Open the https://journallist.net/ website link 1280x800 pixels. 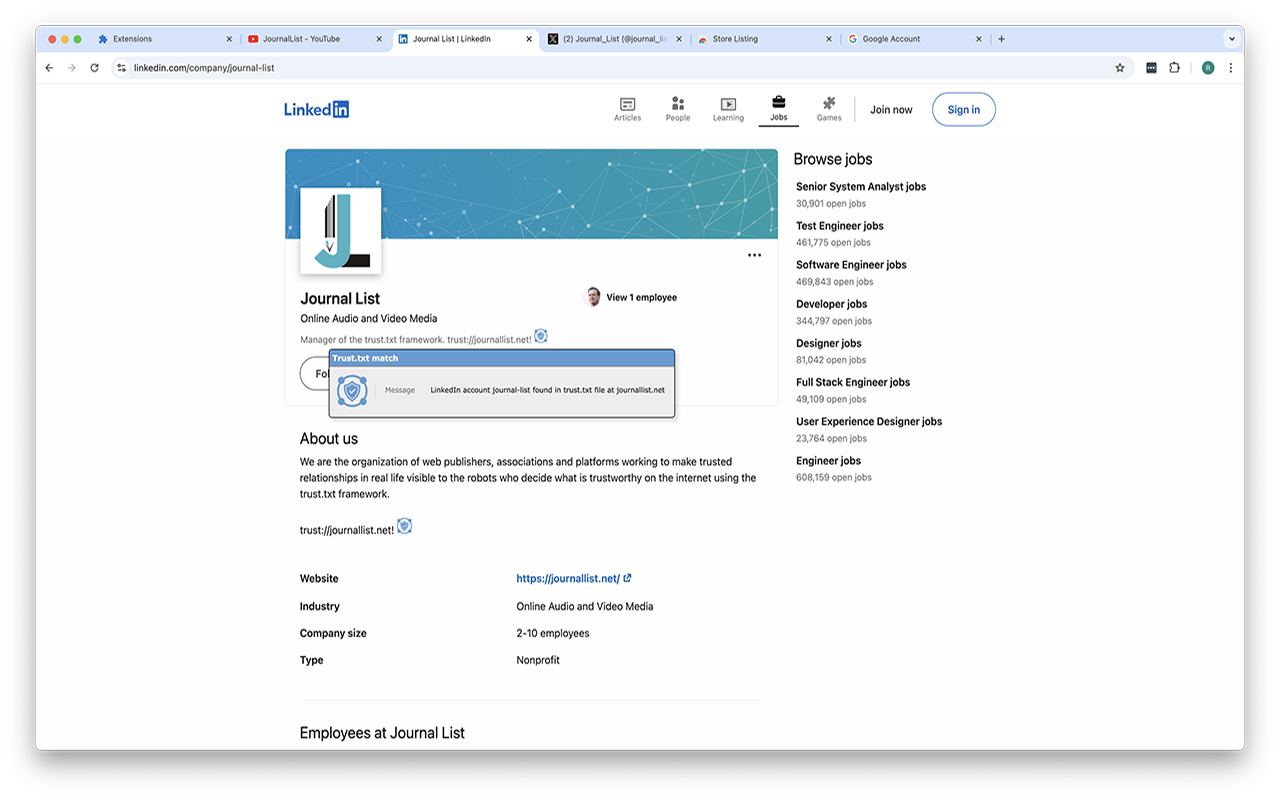[x=574, y=578]
